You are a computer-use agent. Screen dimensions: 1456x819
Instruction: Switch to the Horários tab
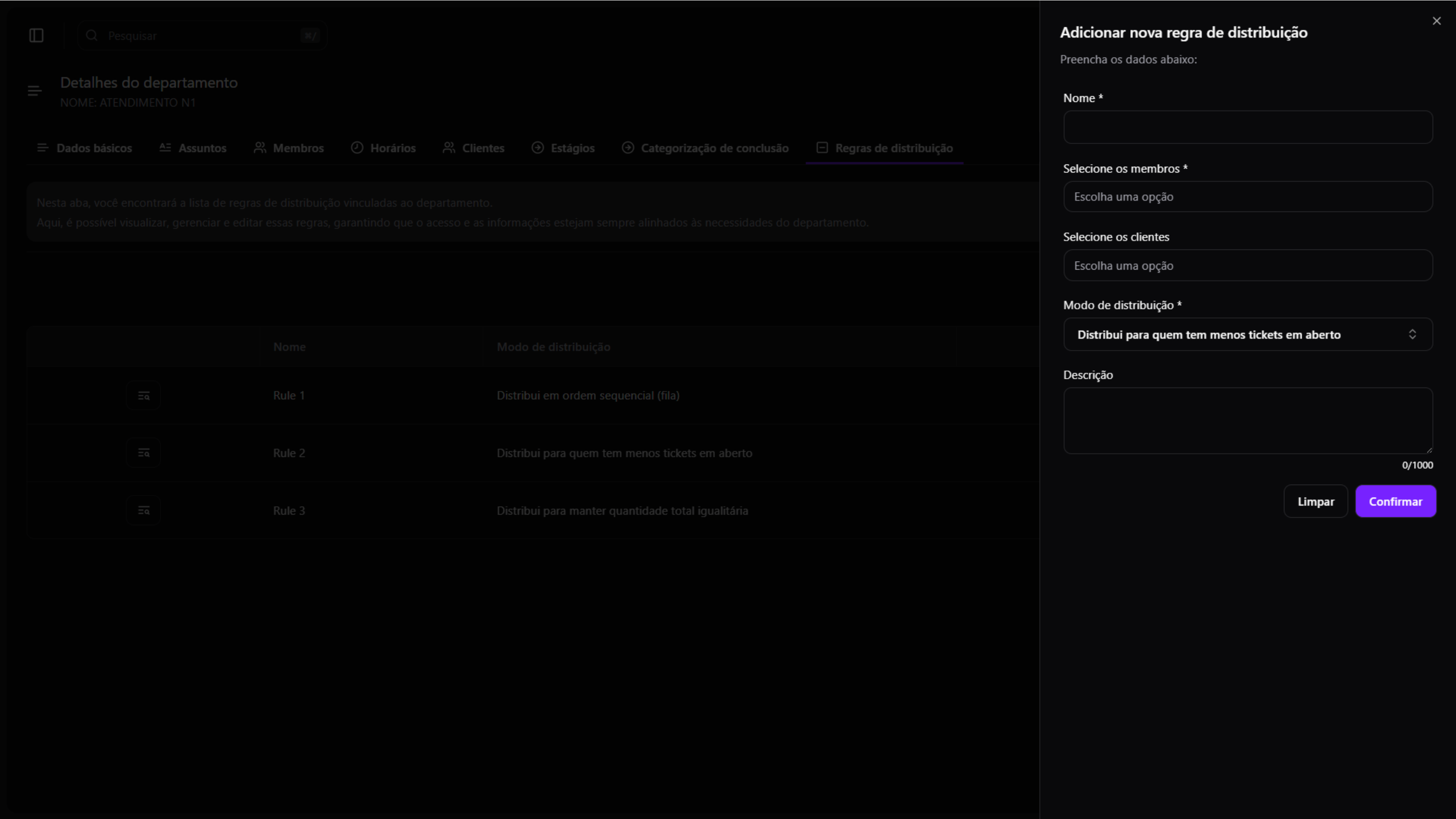click(383, 148)
